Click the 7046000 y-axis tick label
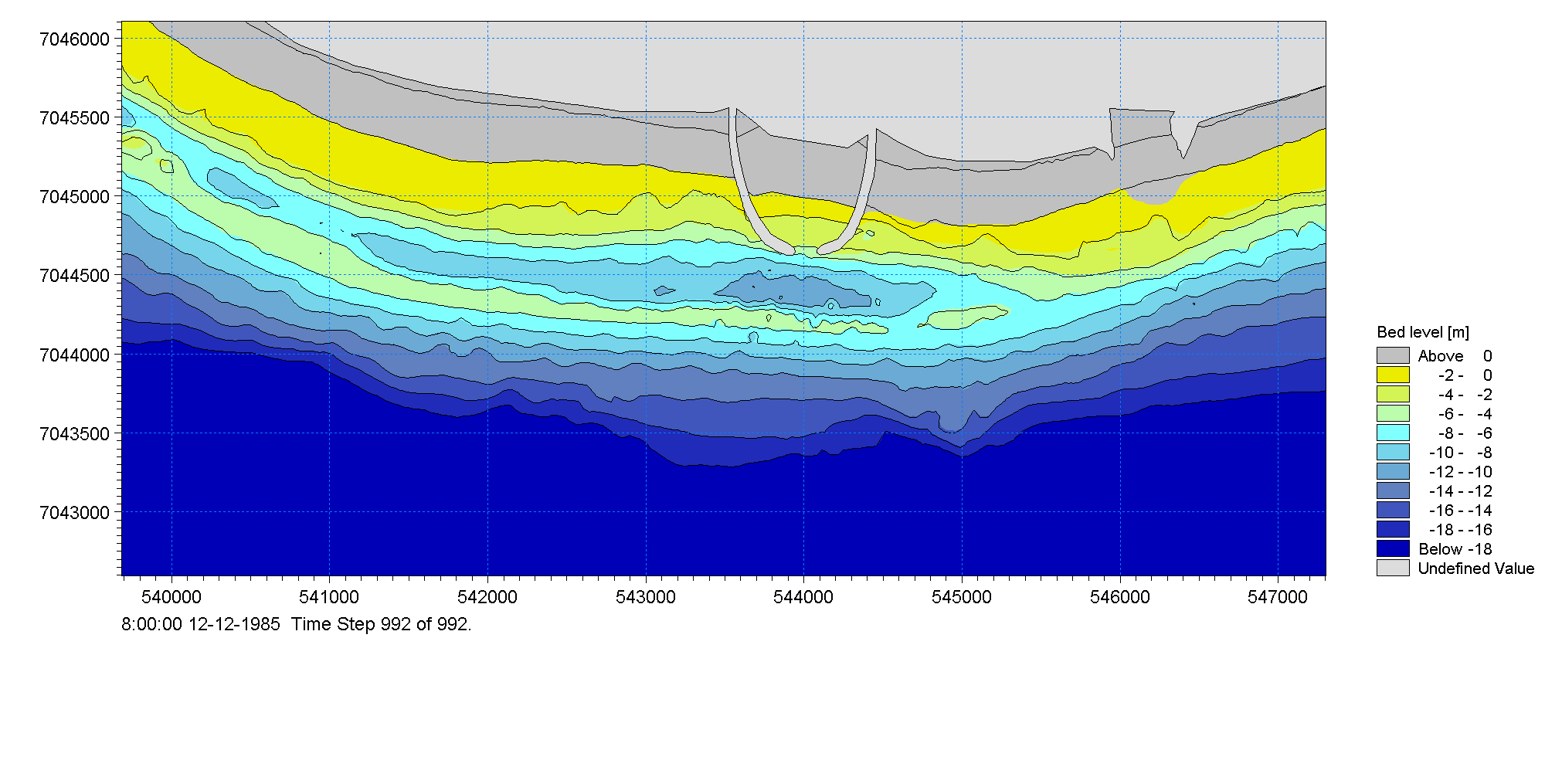This screenshot has width=1545, height=784. click(74, 39)
